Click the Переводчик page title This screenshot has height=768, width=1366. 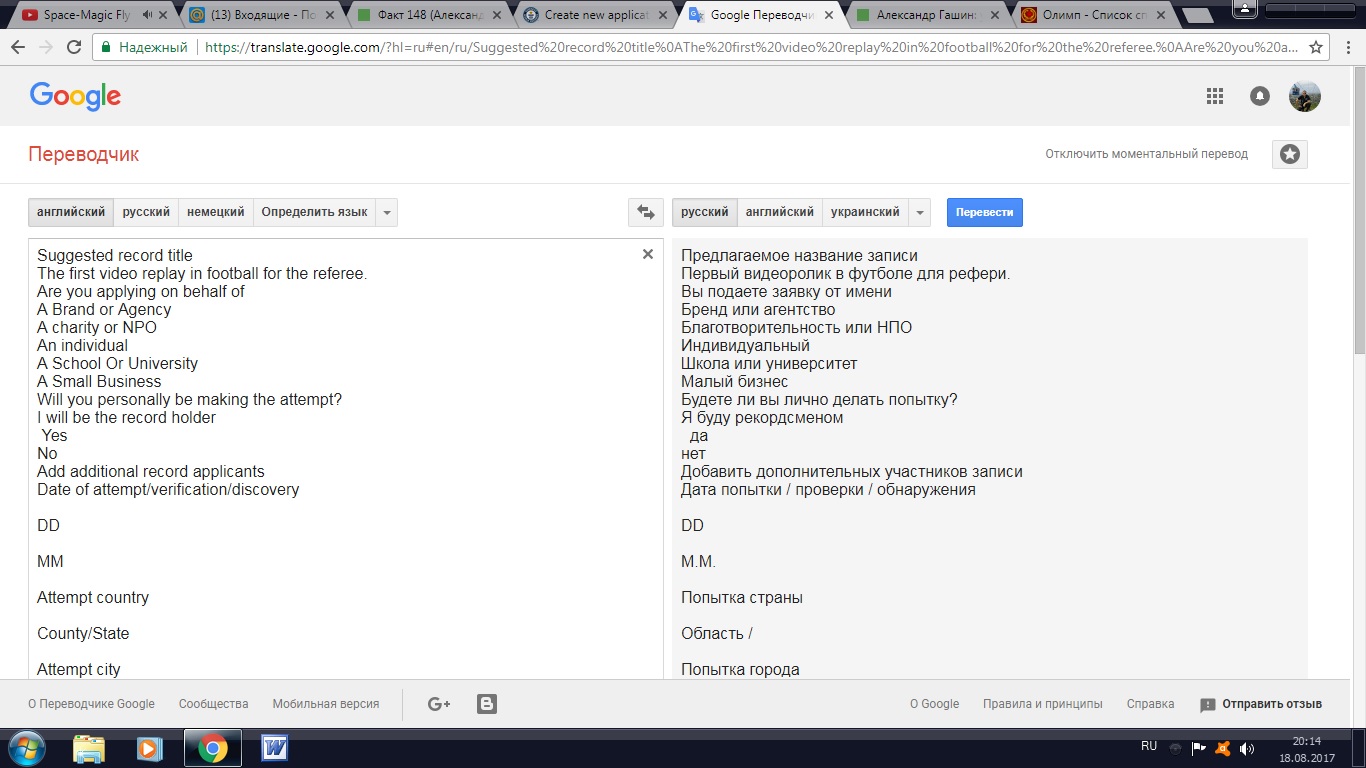tap(84, 154)
